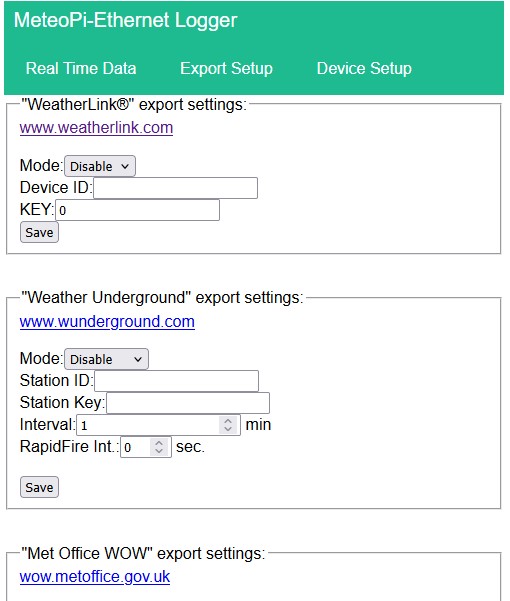This screenshot has height=601, width=510.
Task: Save the WeatherLink export settings
Action: point(39,232)
